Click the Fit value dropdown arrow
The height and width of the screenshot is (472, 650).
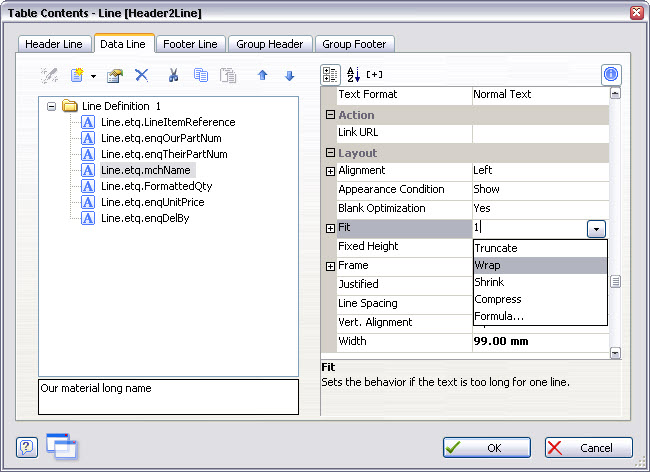(x=596, y=229)
